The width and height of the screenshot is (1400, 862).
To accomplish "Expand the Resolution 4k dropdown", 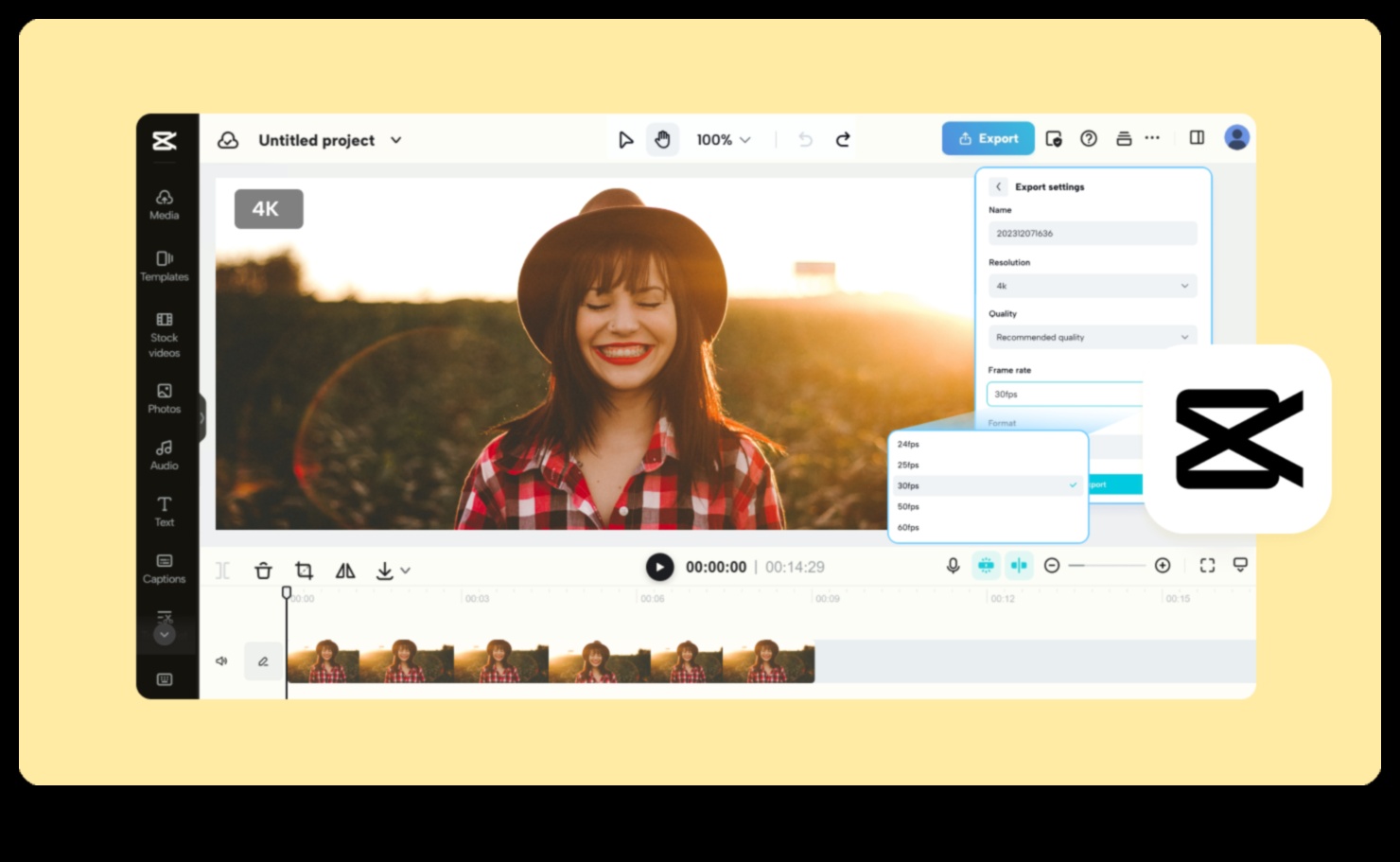I will [x=1092, y=286].
